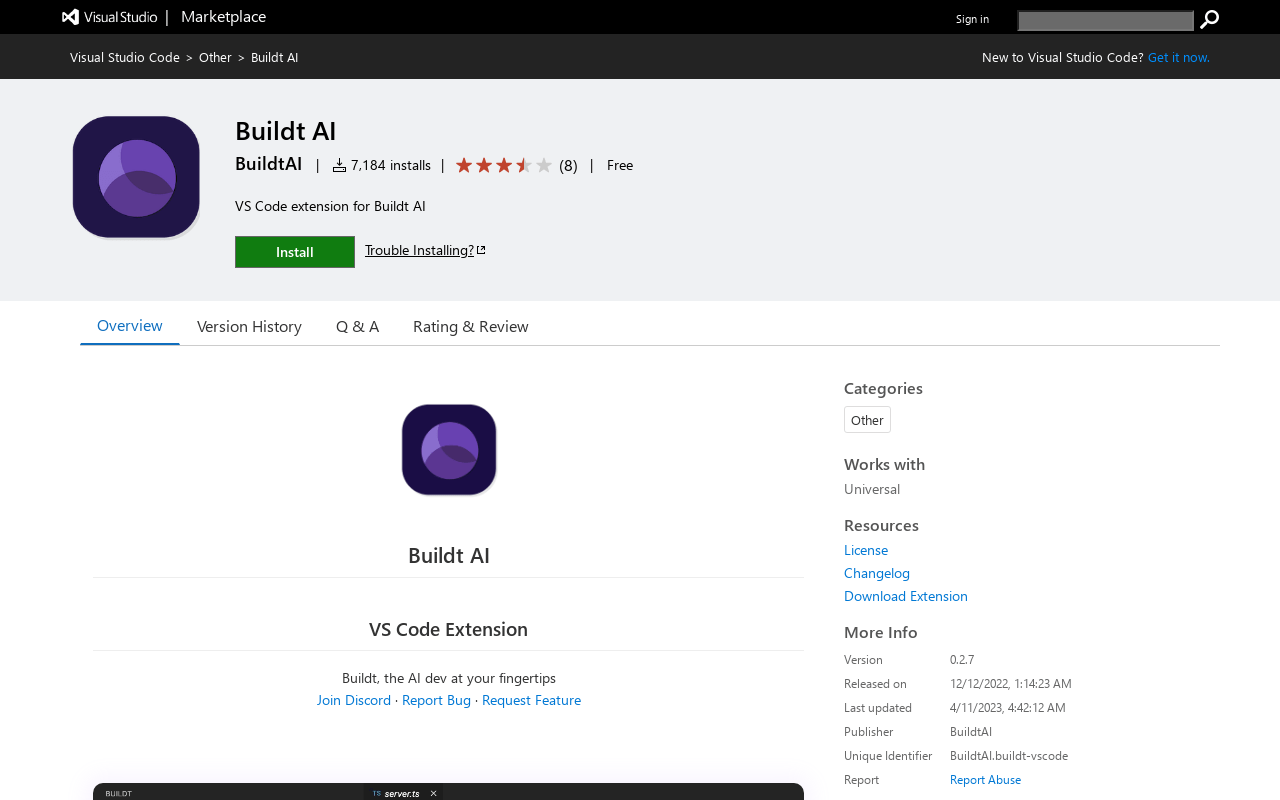Screen dimensions: 1280x800
Task: Click the Other category tag
Action: click(x=867, y=420)
